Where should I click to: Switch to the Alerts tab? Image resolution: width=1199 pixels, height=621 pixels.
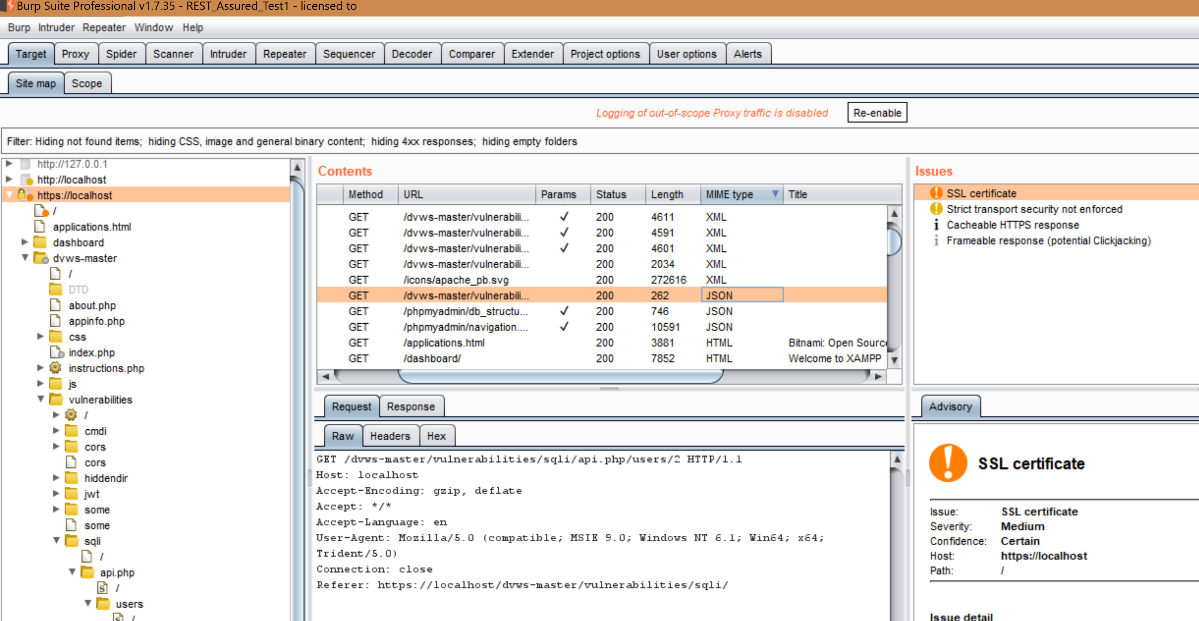pos(748,54)
